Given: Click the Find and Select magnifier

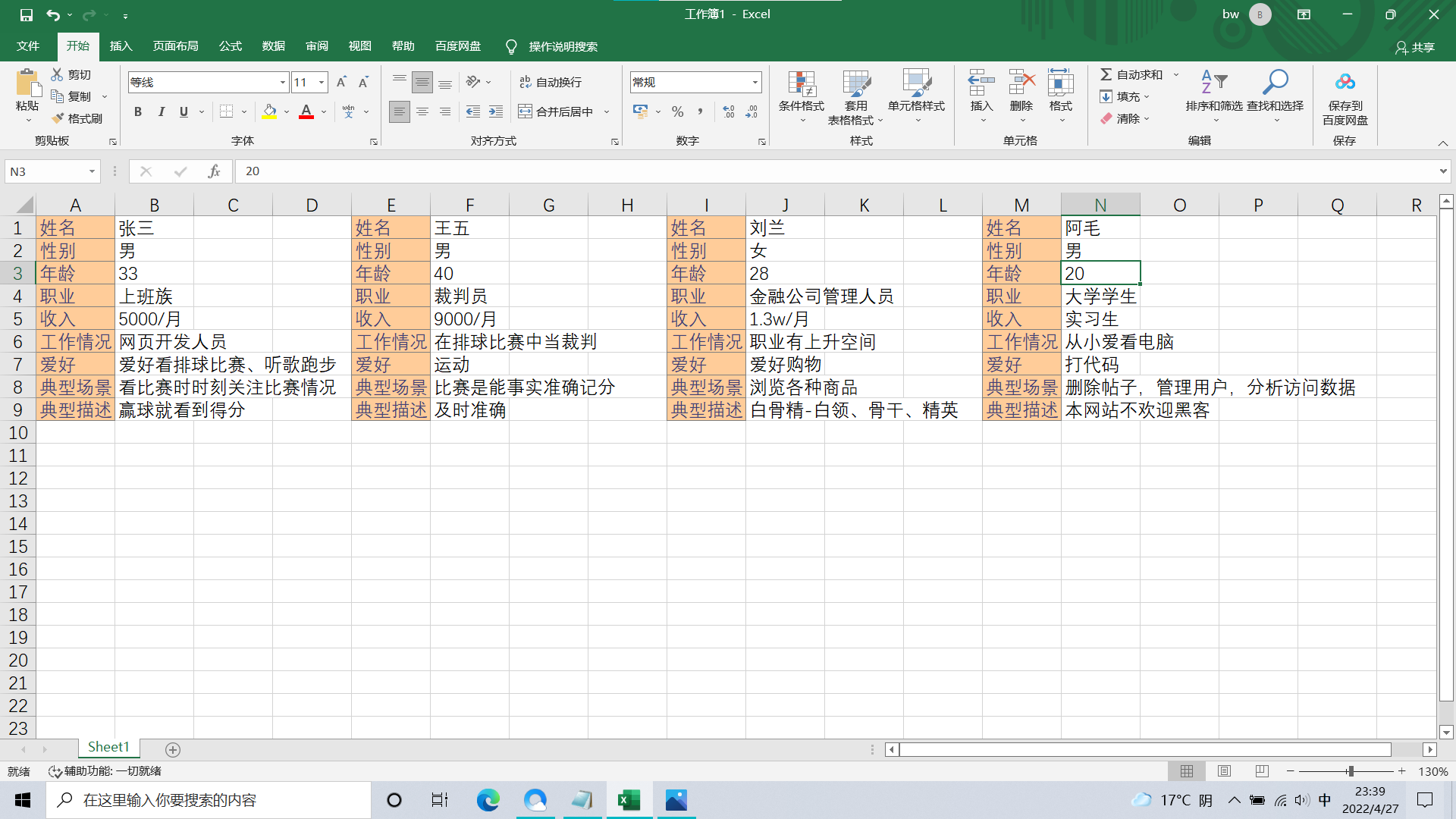Looking at the screenshot, I should [1276, 82].
